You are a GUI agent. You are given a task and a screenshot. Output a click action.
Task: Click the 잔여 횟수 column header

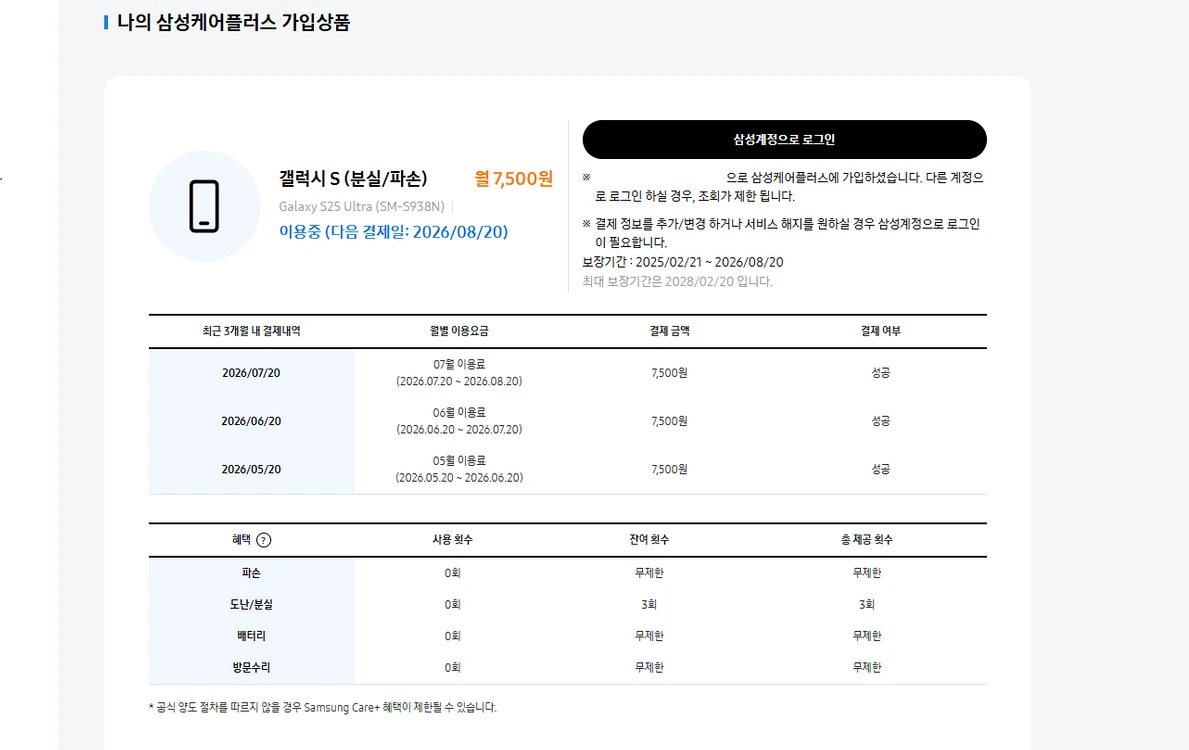point(649,540)
